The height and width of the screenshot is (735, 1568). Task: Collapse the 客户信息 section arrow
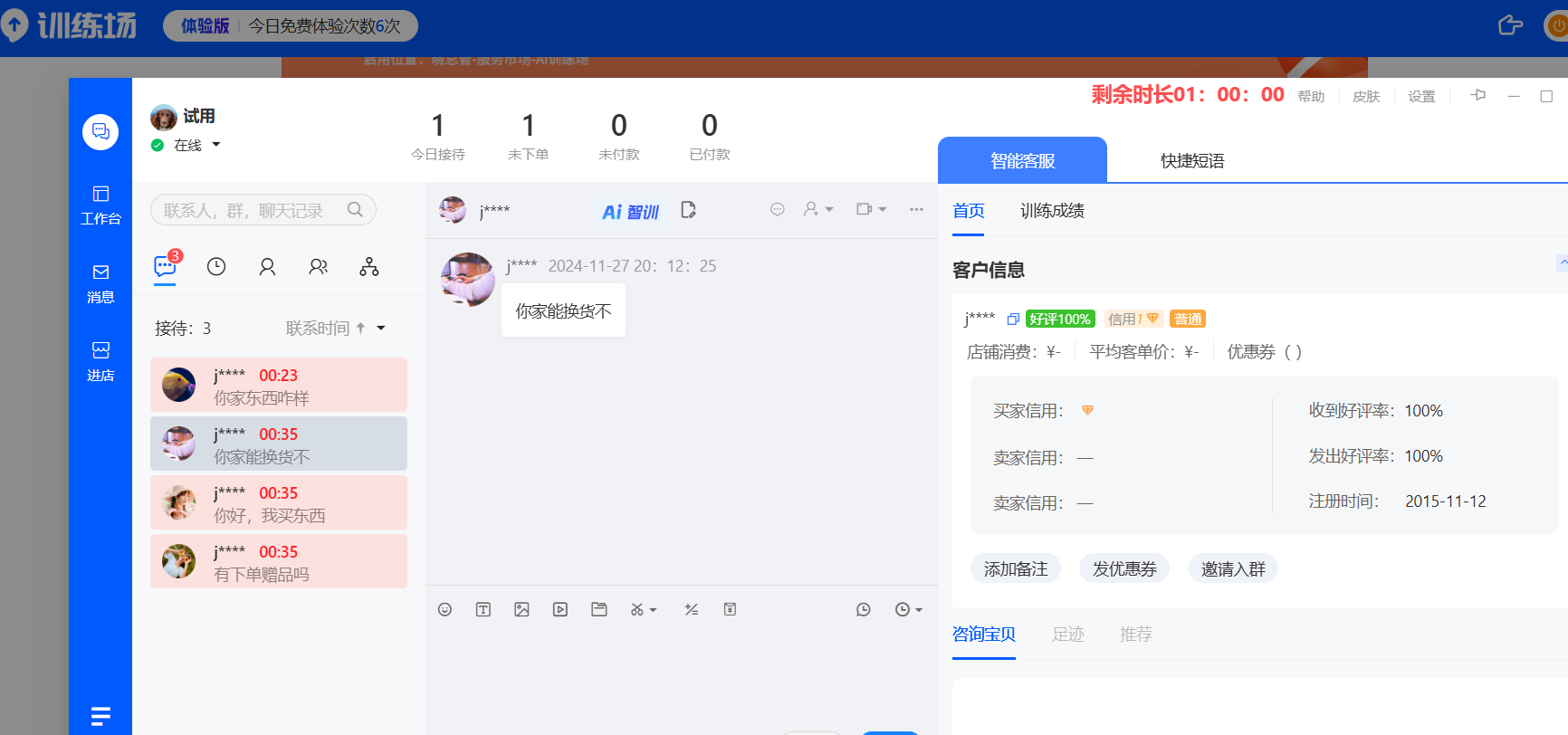click(x=1563, y=262)
